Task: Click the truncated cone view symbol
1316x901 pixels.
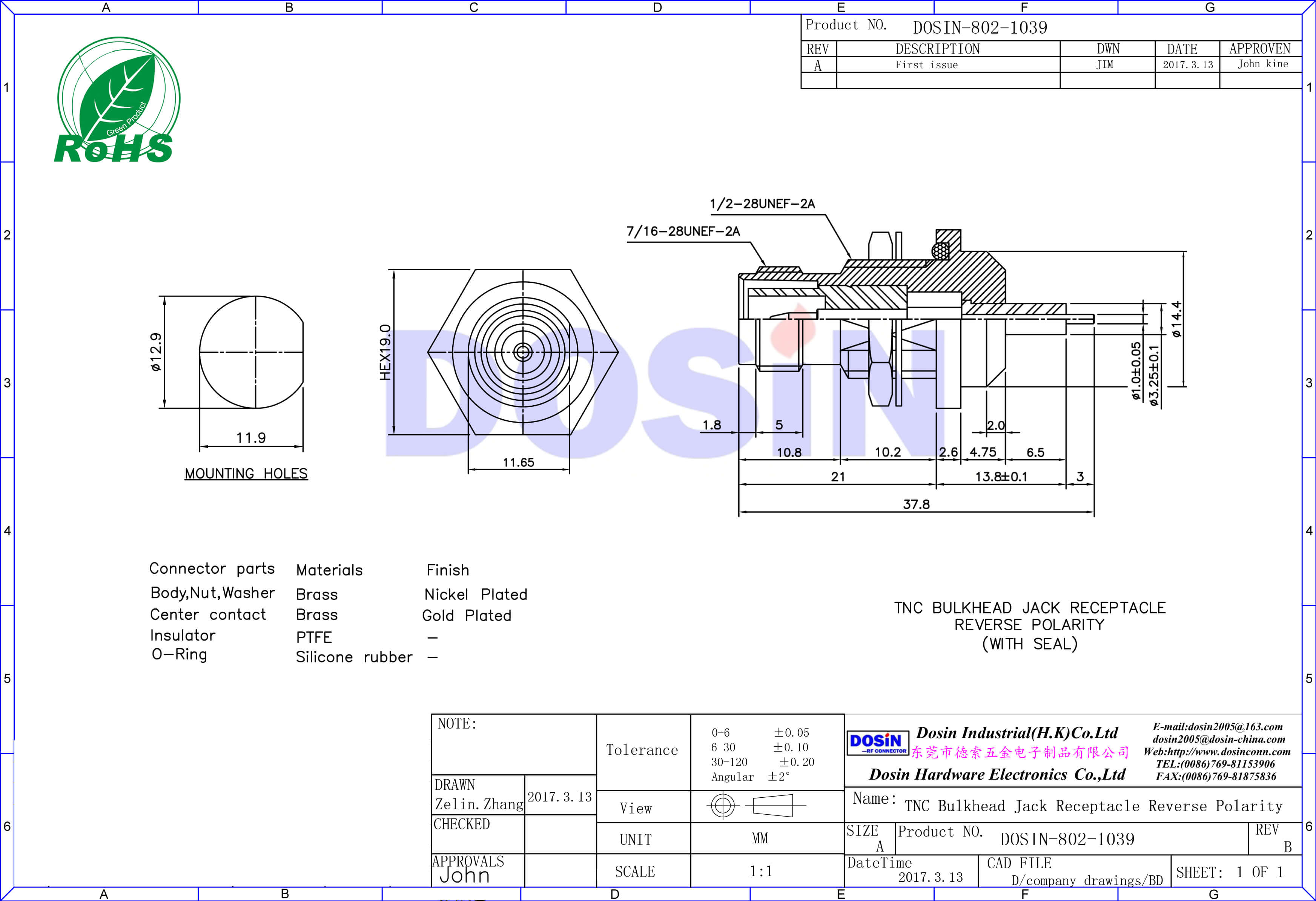Action: coord(773,805)
